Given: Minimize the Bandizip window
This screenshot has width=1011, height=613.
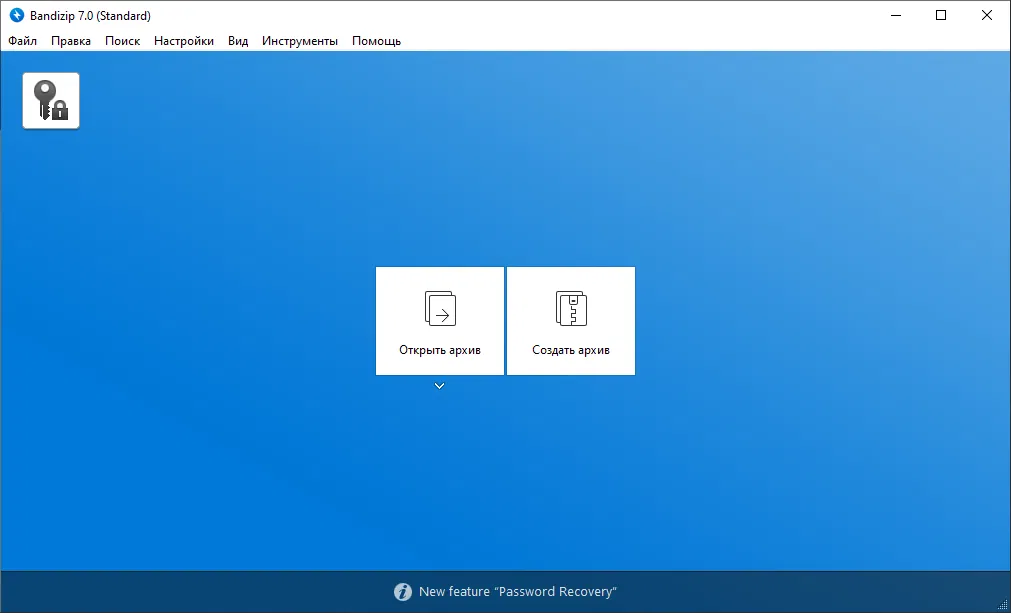Looking at the screenshot, I should tap(896, 15).
